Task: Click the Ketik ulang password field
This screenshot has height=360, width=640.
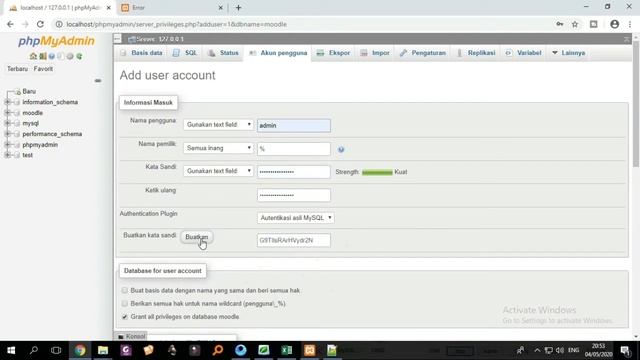Action: pos(294,195)
